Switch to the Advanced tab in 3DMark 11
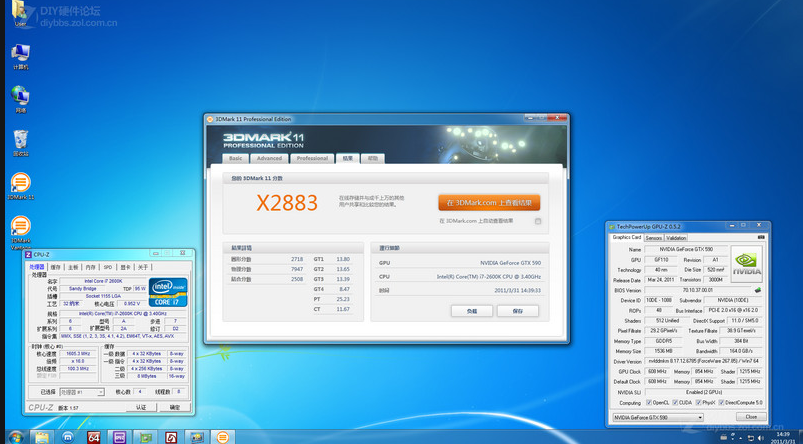The image size is (803, 444). tap(269, 158)
